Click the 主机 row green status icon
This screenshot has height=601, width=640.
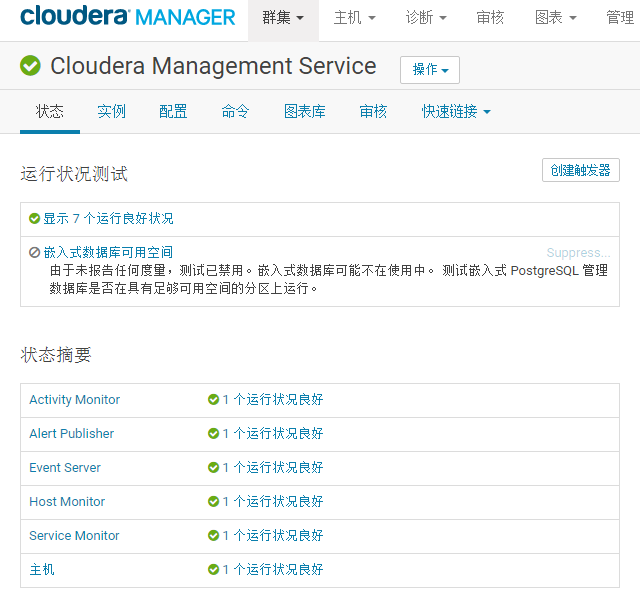pos(213,569)
